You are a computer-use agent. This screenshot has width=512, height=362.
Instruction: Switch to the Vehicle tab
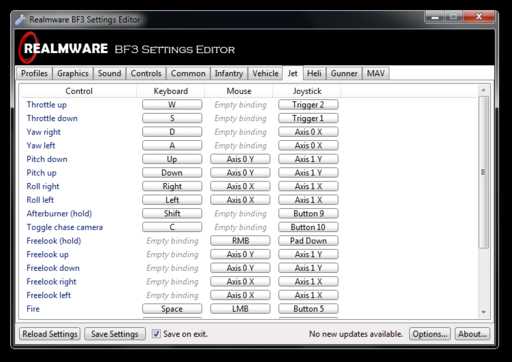(x=265, y=73)
